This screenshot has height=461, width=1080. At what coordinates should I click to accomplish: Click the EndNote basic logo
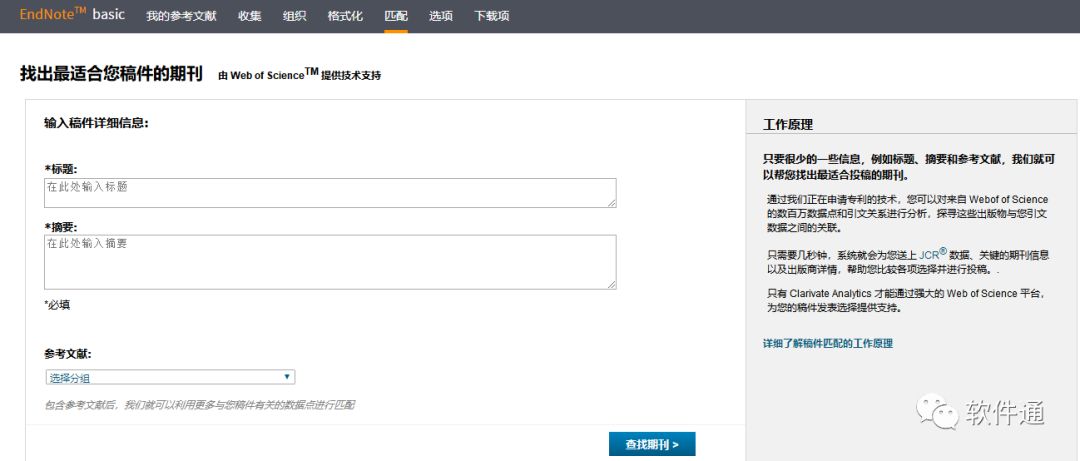pos(72,14)
